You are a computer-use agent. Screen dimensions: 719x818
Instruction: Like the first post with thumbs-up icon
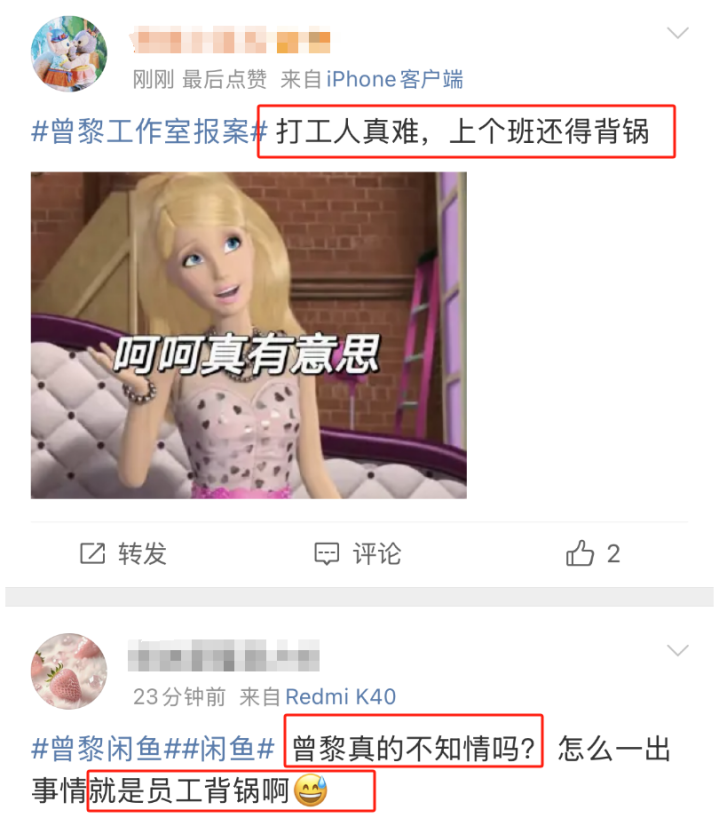pos(580,553)
